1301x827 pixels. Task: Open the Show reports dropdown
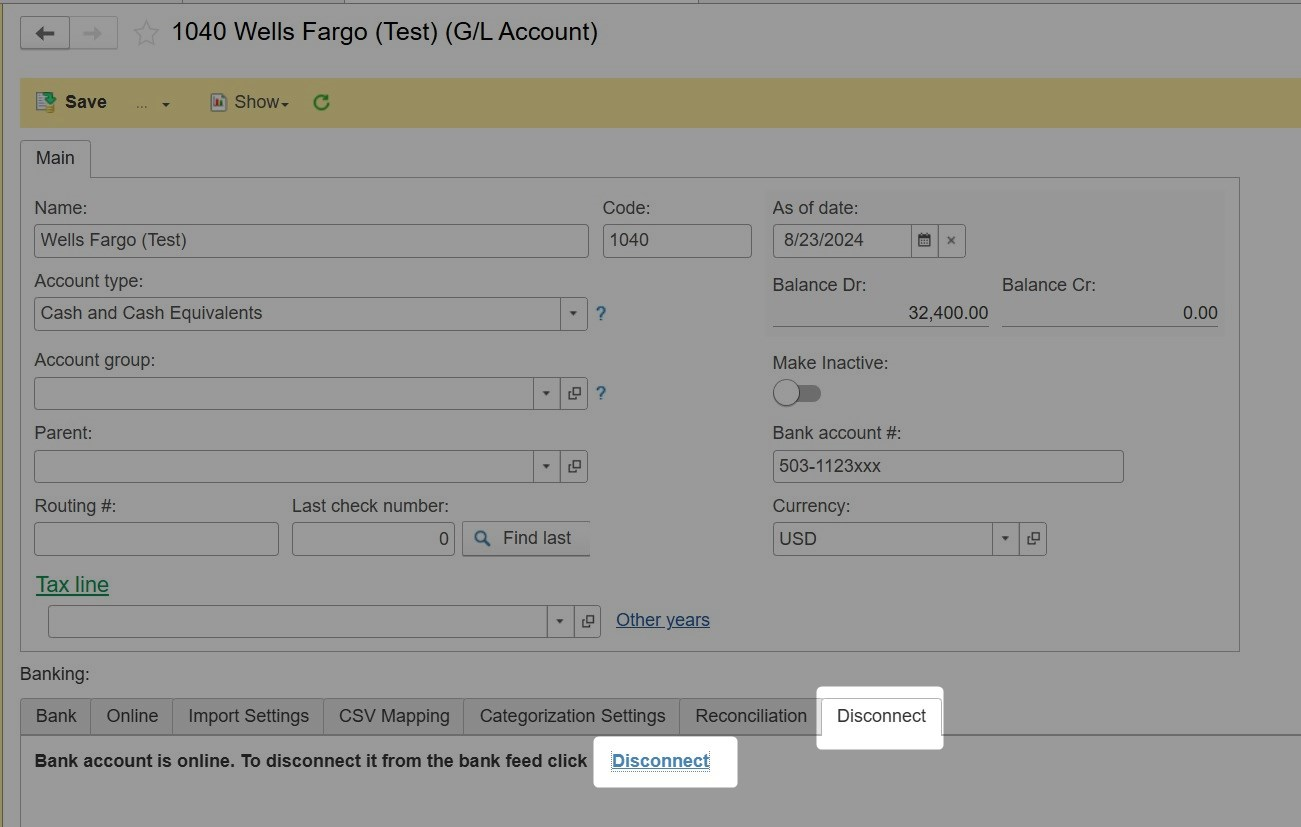(x=249, y=102)
